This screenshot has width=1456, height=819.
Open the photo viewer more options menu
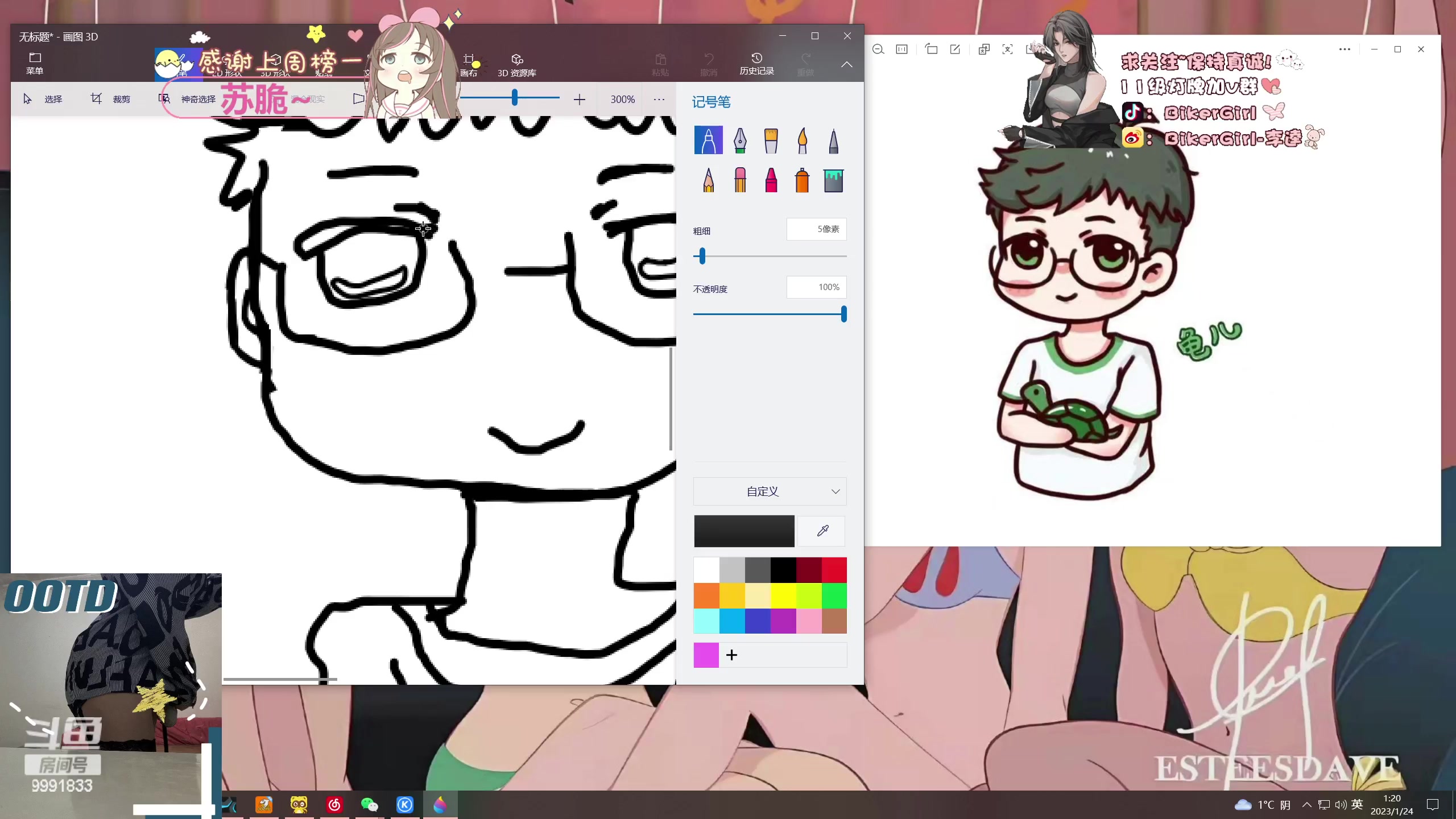(1345, 49)
